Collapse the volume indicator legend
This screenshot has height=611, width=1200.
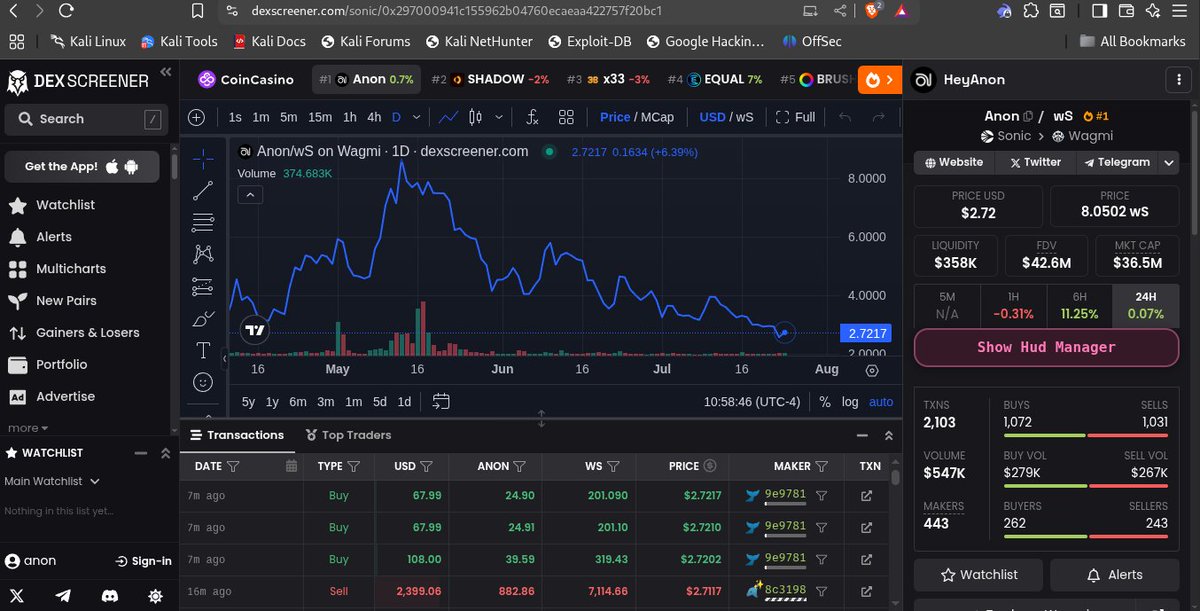(x=250, y=194)
